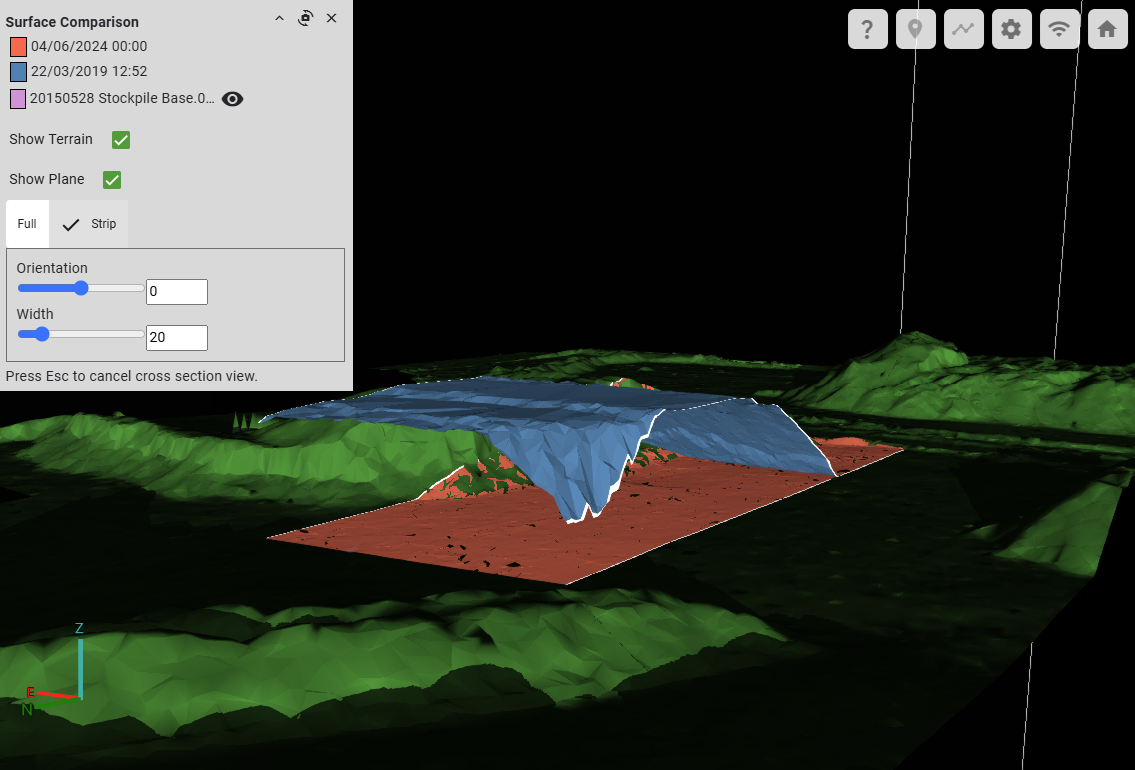
Task: Toggle visibility of Stockpile Base surface
Action: 232,99
